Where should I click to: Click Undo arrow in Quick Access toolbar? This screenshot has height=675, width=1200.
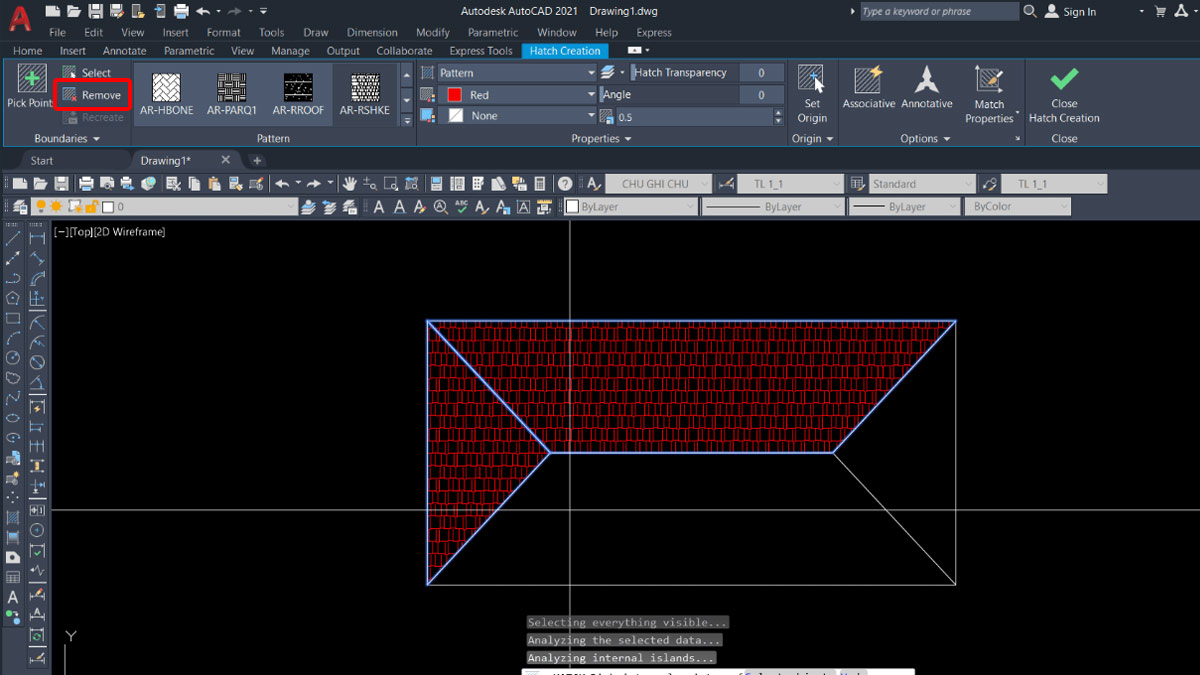[x=204, y=12]
